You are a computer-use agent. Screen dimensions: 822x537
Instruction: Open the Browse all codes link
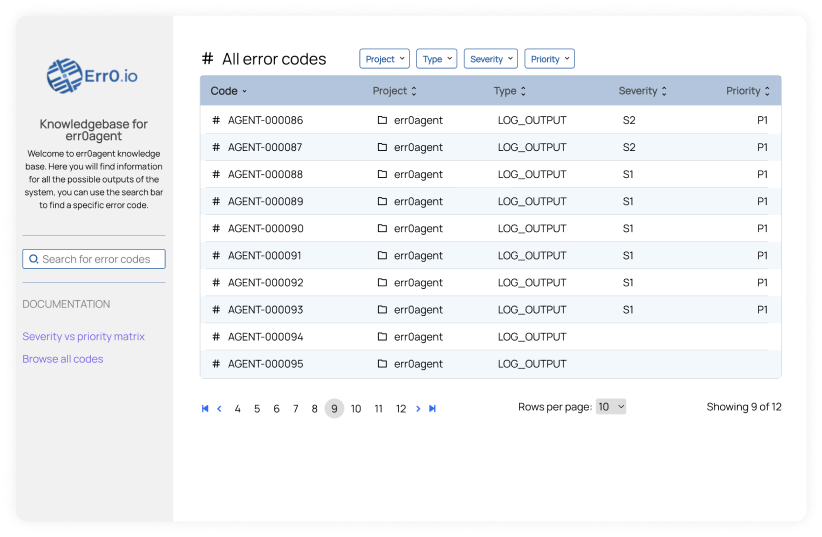point(63,359)
